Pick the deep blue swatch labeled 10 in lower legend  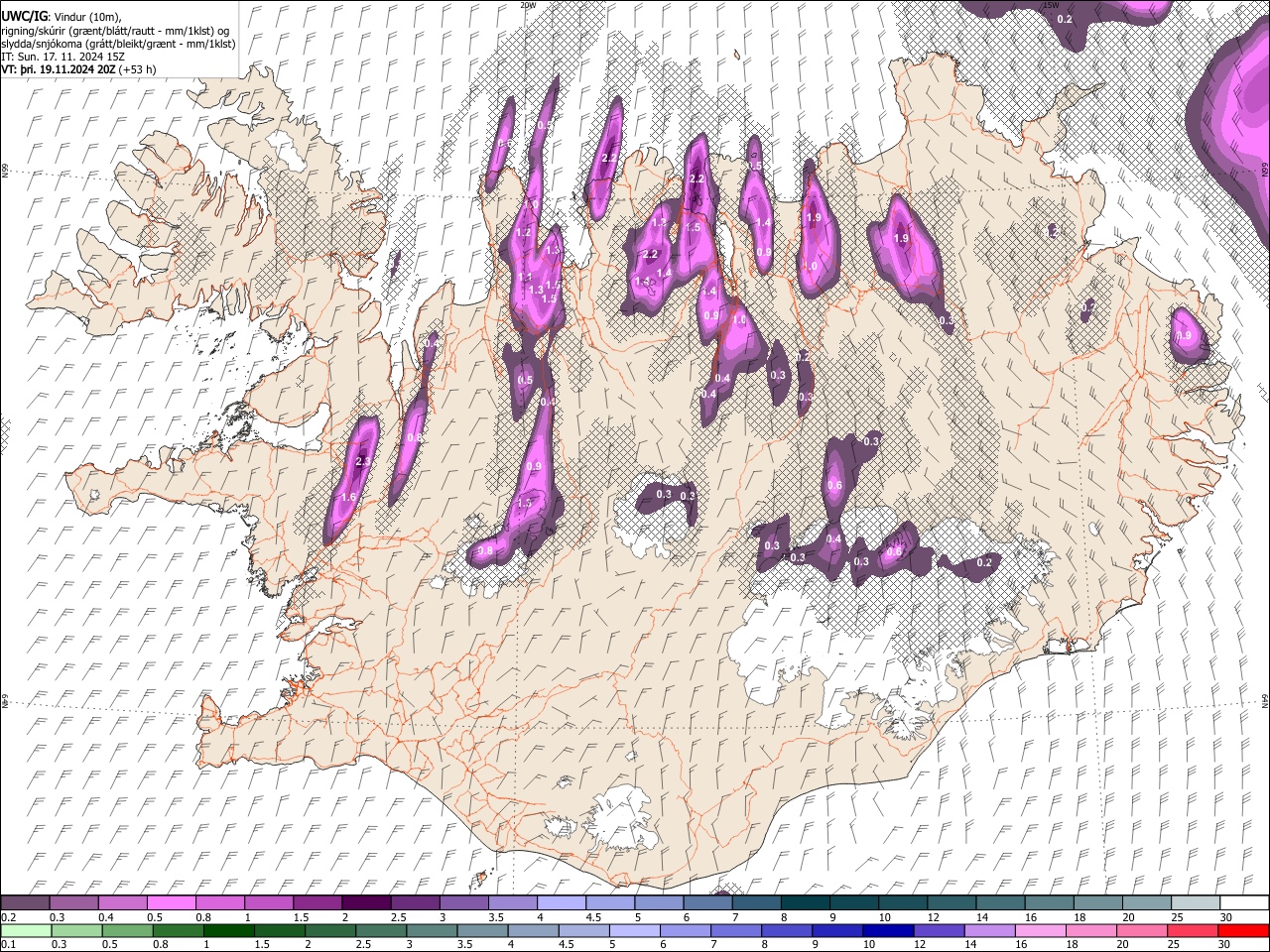click(x=888, y=930)
